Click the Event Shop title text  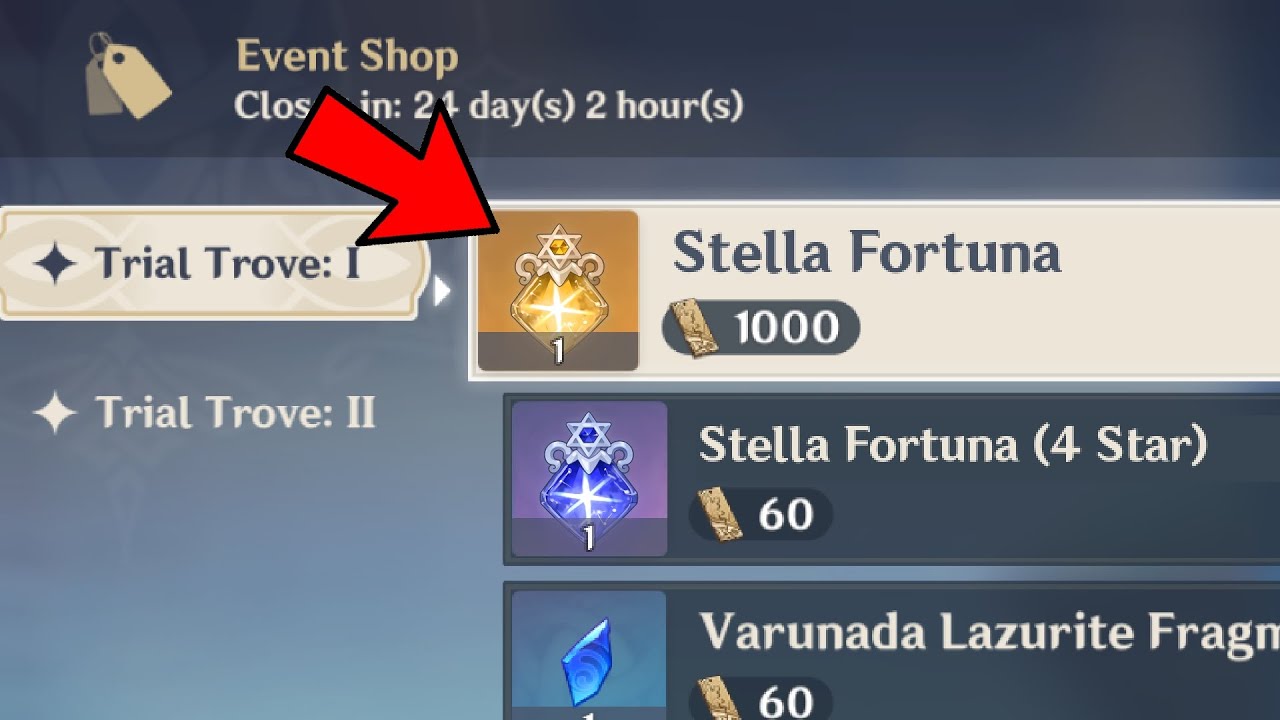point(347,55)
